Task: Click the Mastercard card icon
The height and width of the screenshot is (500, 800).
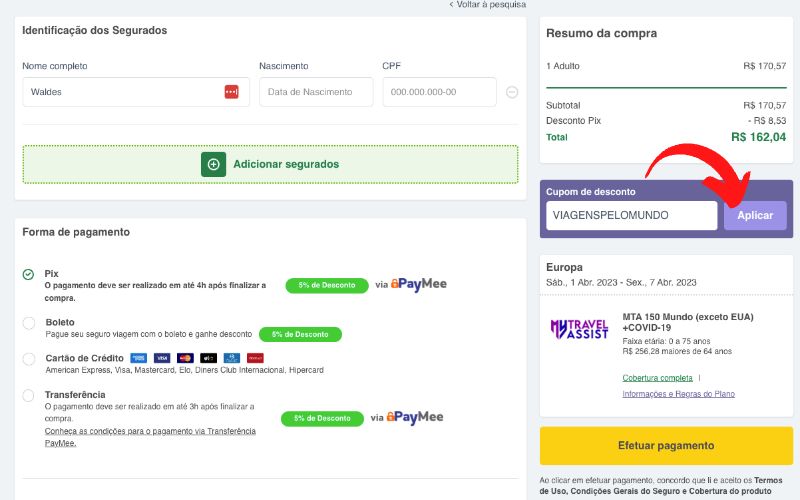Action: pyautogui.click(x=185, y=358)
